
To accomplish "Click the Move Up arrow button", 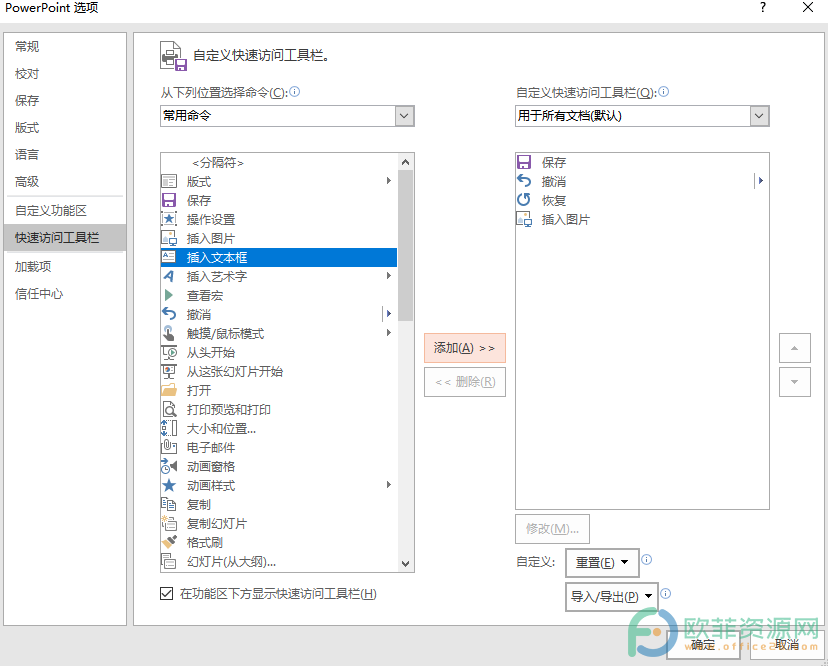I will pos(795,348).
